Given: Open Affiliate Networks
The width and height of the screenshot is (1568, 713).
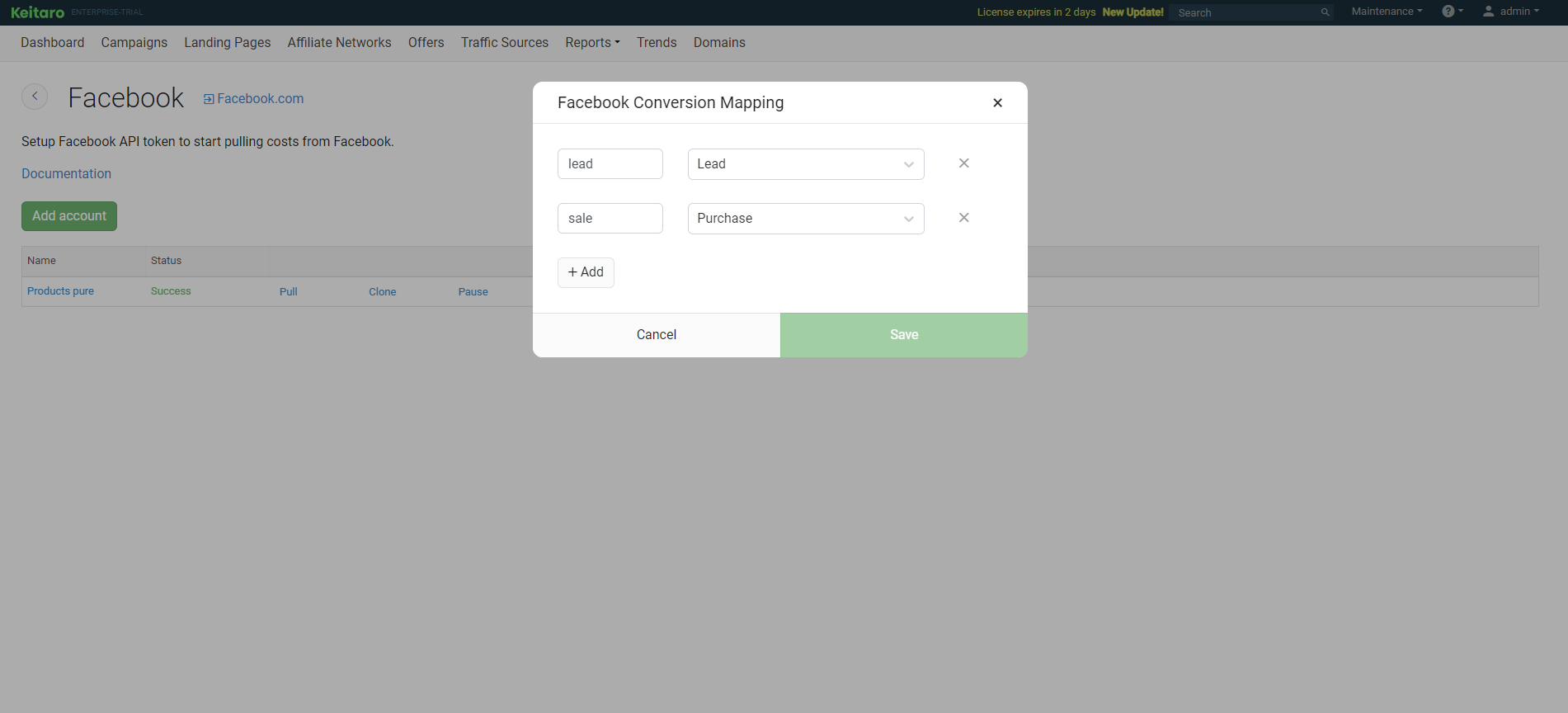Looking at the screenshot, I should tap(340, 43).
